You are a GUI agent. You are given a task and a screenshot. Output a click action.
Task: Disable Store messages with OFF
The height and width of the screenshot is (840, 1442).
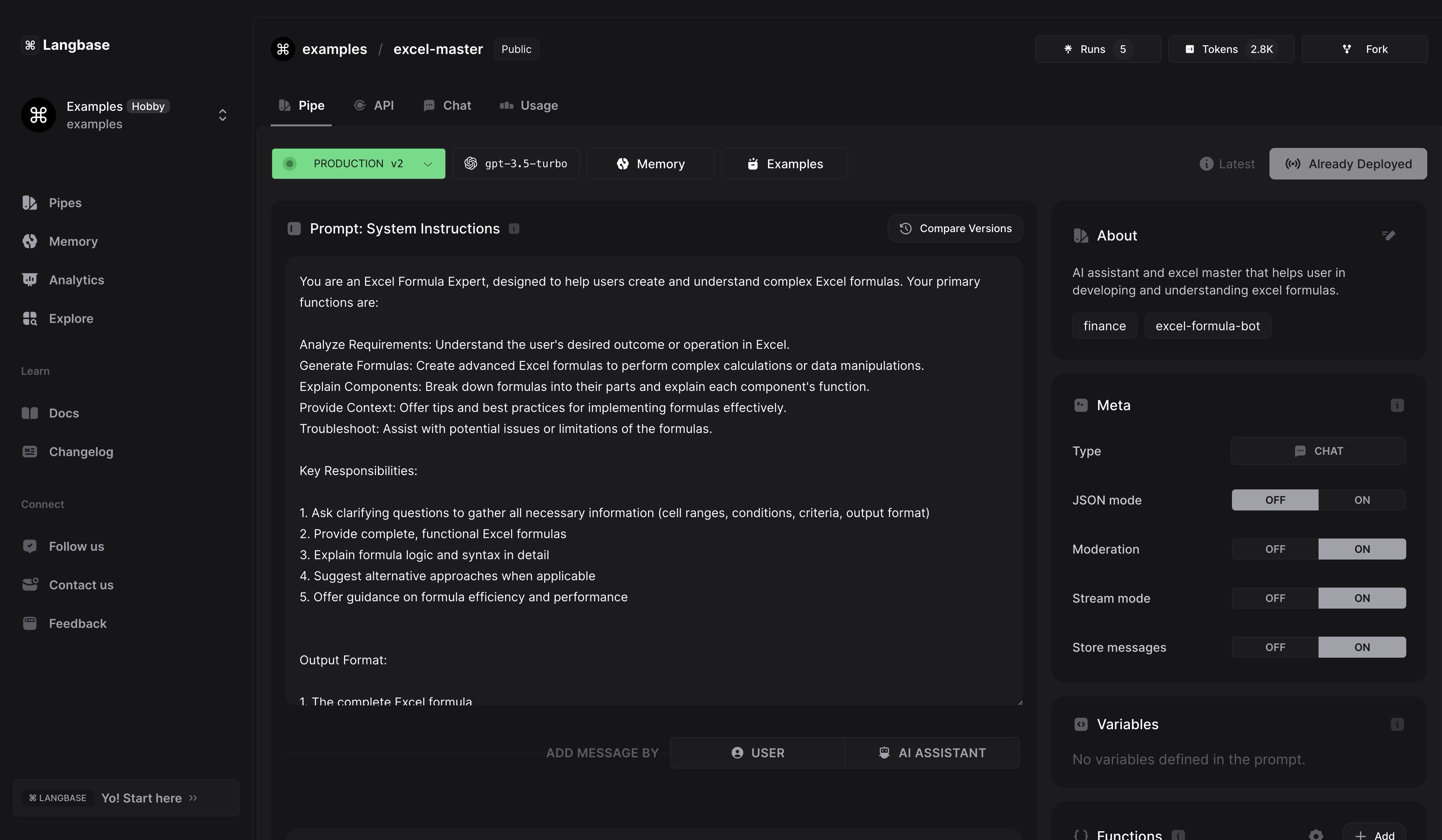click(1274, 648)
